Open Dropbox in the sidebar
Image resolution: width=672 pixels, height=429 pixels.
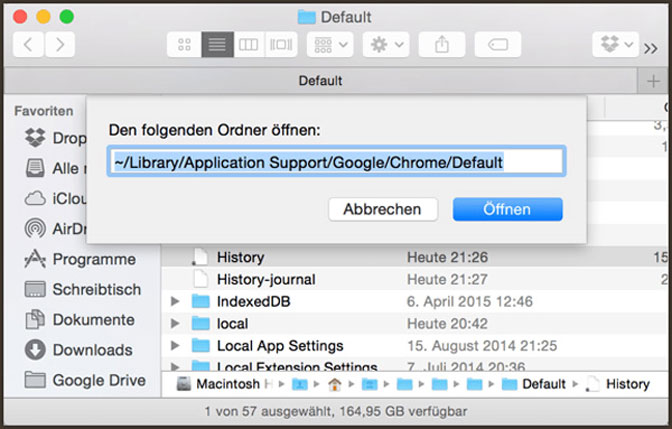click(55, 138)
